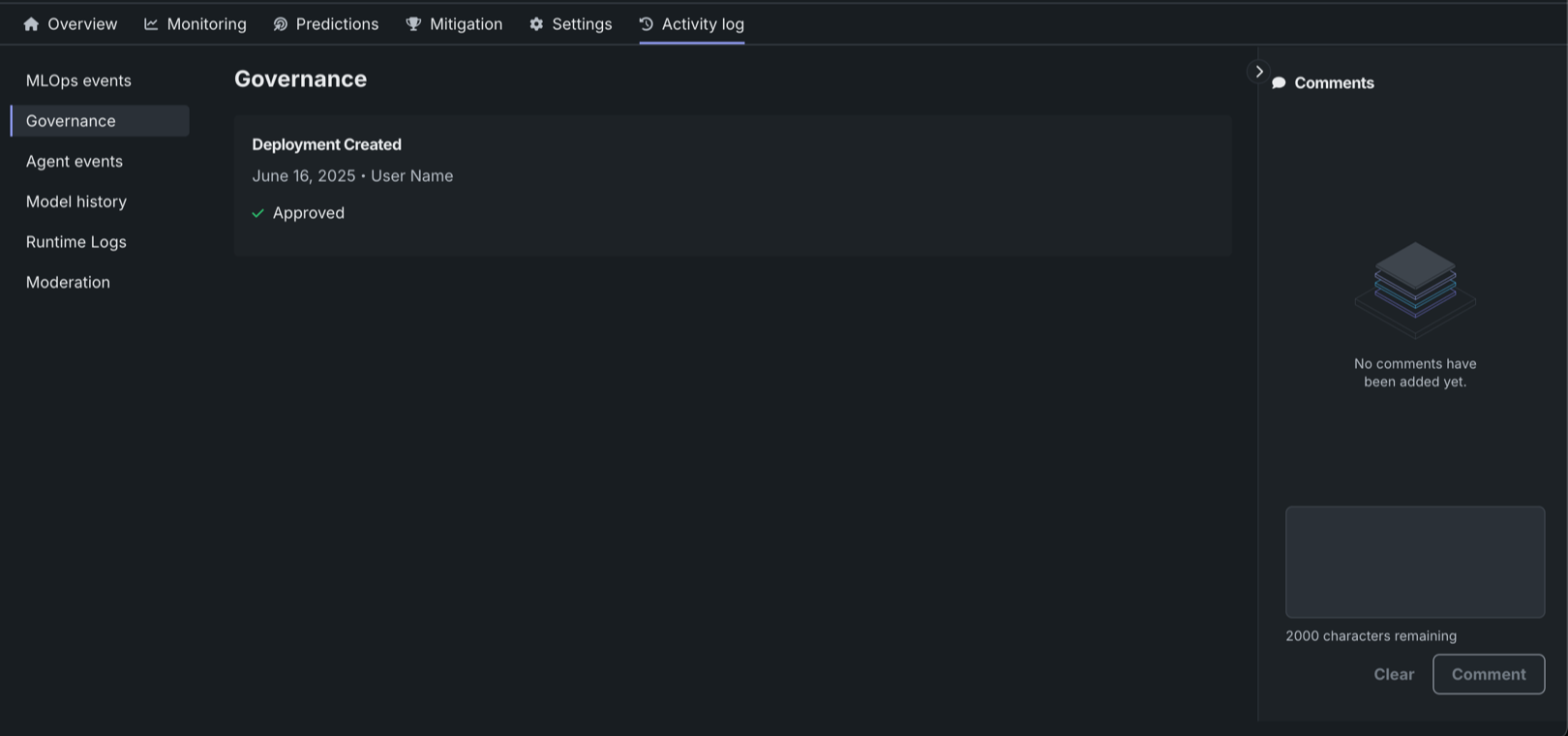1568x736 pixels.
Task: Click the Comments speech bubble icon
Action: pos(1279,83)
